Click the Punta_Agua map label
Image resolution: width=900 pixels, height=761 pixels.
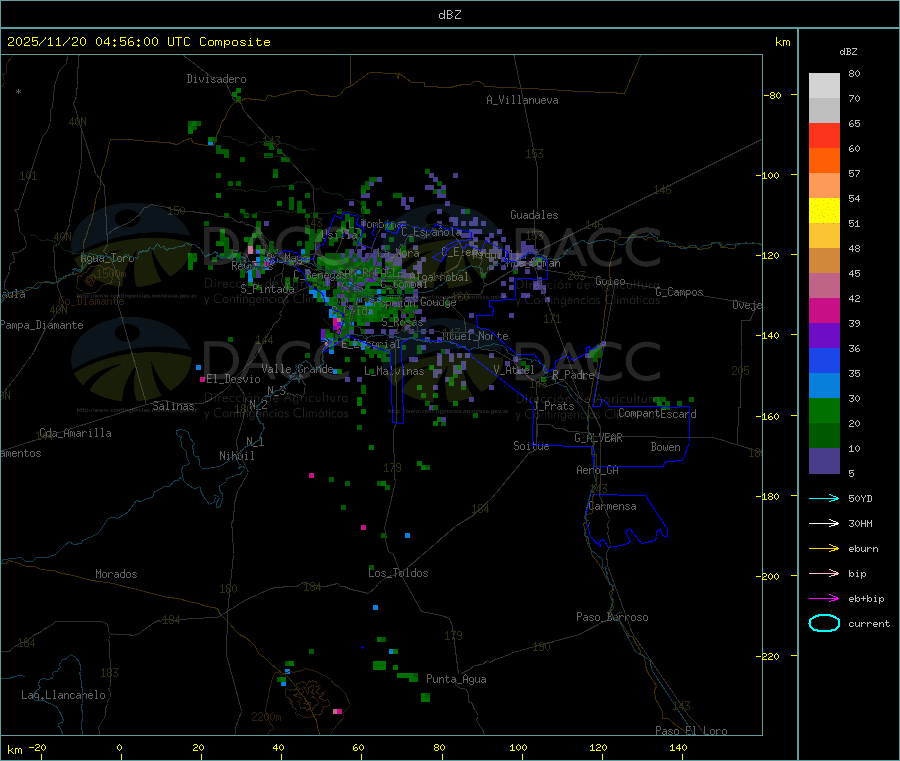pos(456,679)
